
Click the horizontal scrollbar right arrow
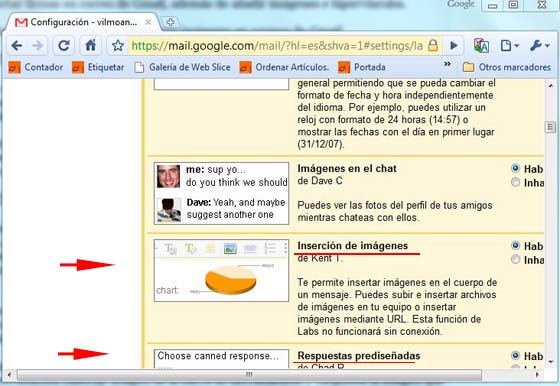pos(537,375)
